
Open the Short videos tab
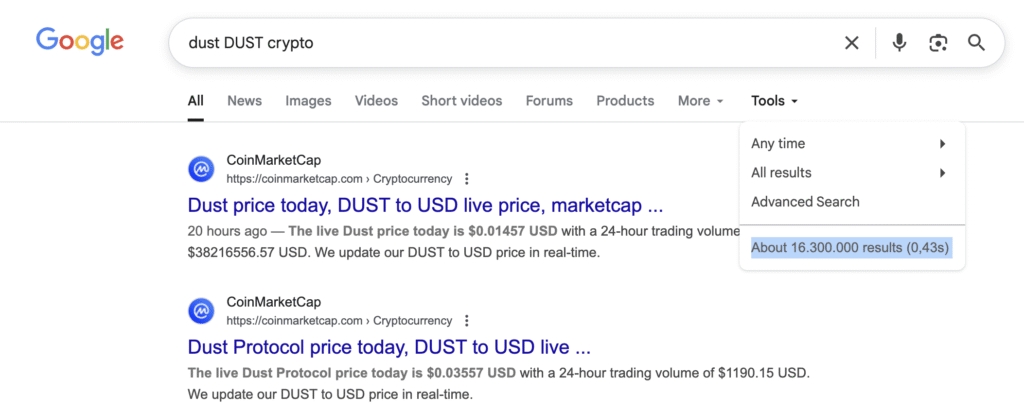pyautogui.click(x=461, y=101)
